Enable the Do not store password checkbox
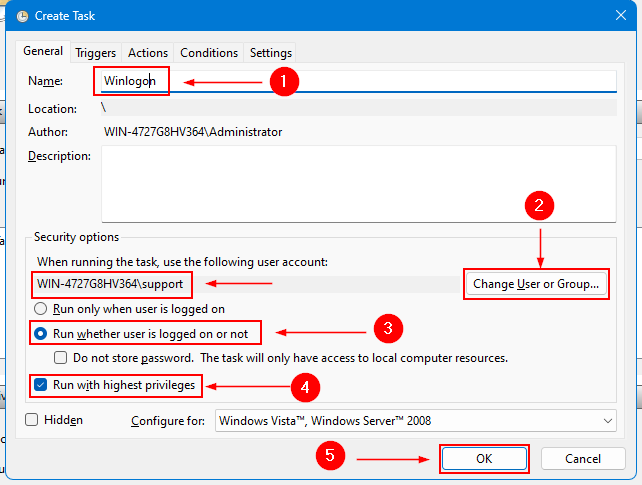 pyautogui.click(x=62, y=357)
